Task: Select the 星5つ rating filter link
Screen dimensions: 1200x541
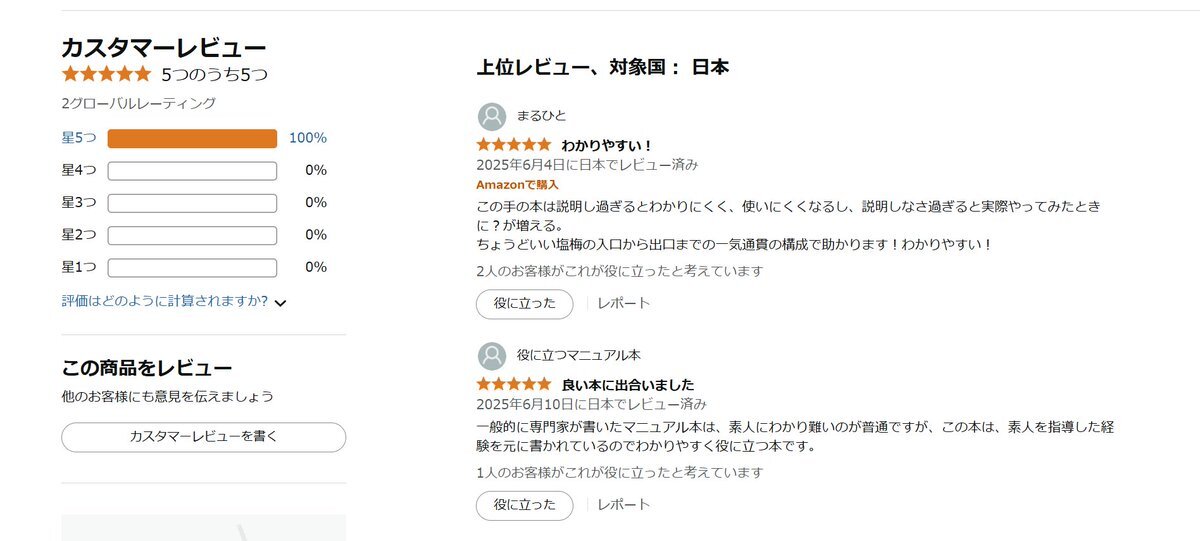Action: (x=79, y=138)
